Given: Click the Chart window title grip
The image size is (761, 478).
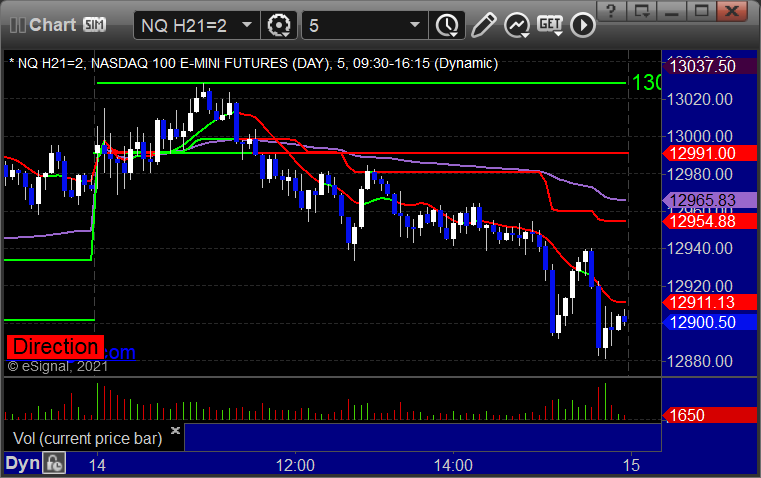Looking at the screenshot, I should point(17,25).
